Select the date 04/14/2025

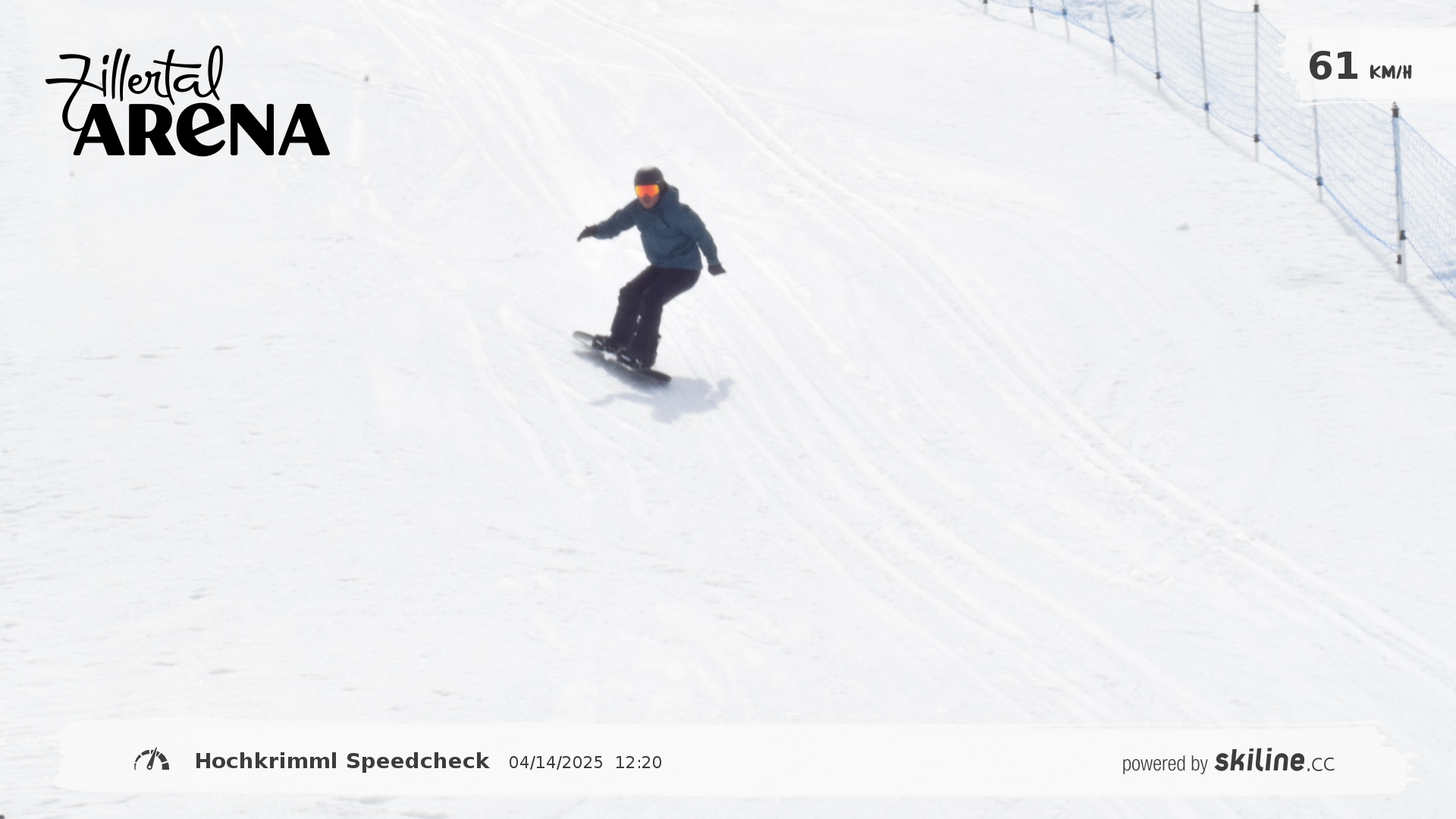click(556, 763)
